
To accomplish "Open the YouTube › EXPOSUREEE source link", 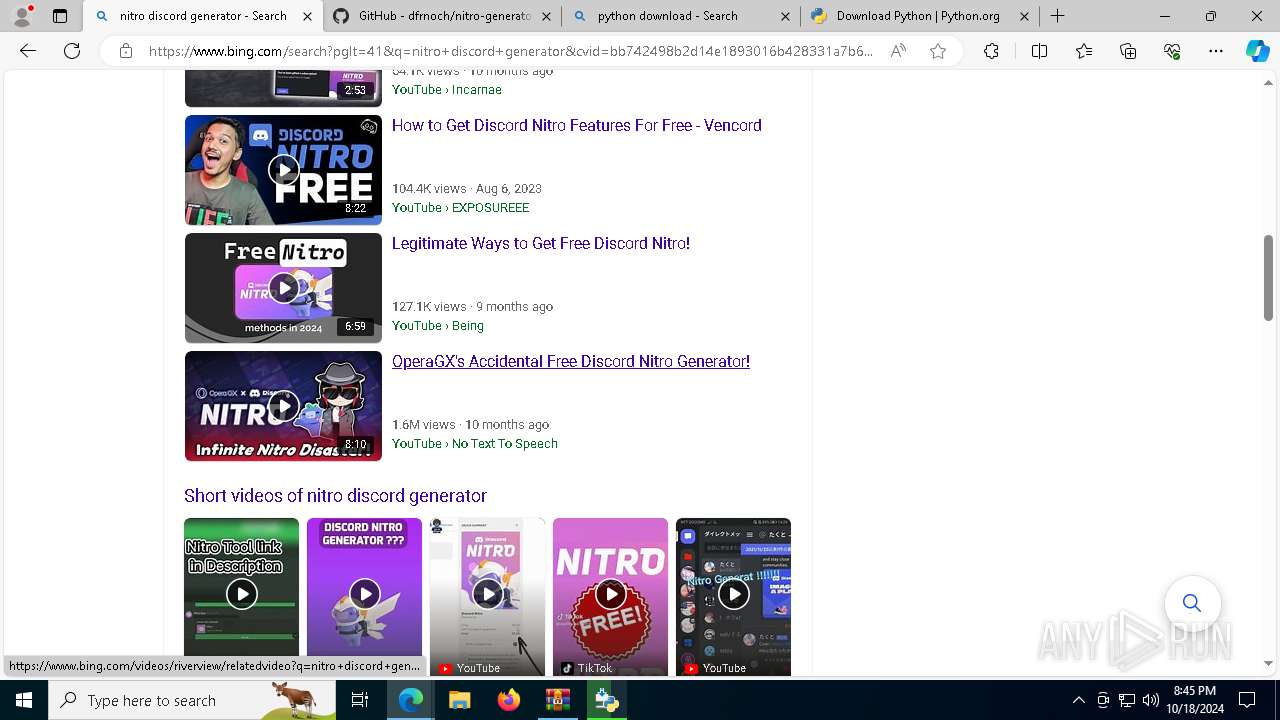I will coord(461,208).
